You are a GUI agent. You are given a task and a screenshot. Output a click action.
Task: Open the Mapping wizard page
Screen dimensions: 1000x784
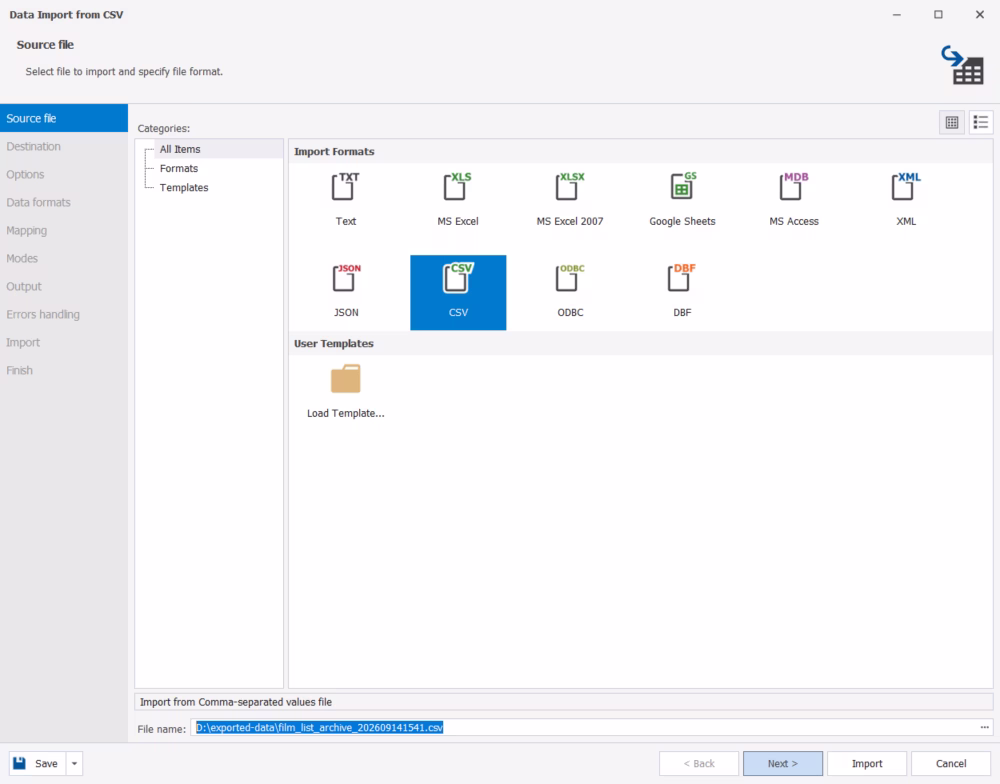click(x=64, y=230)
